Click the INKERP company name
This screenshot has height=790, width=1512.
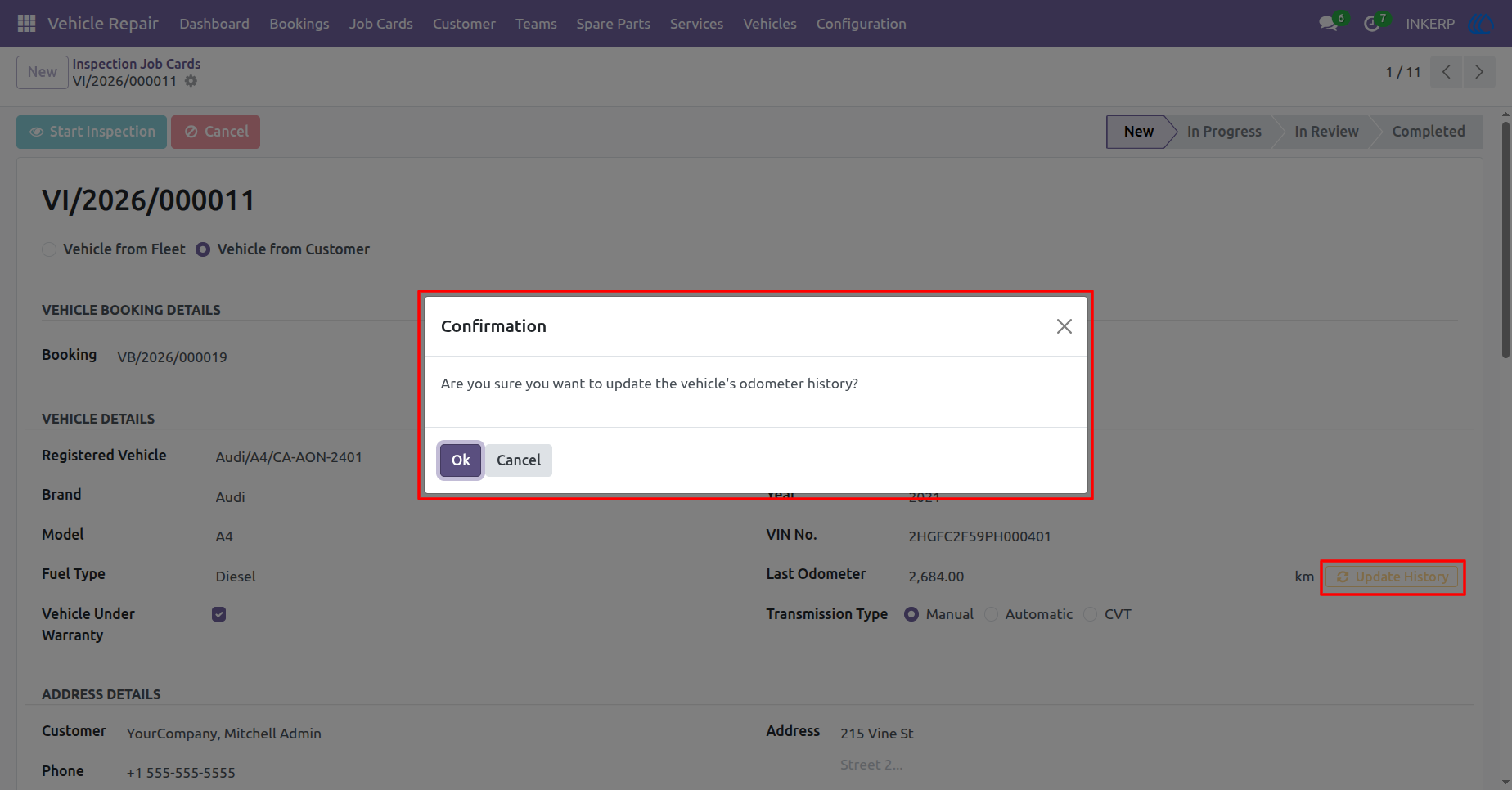[x=1430, y=24]
